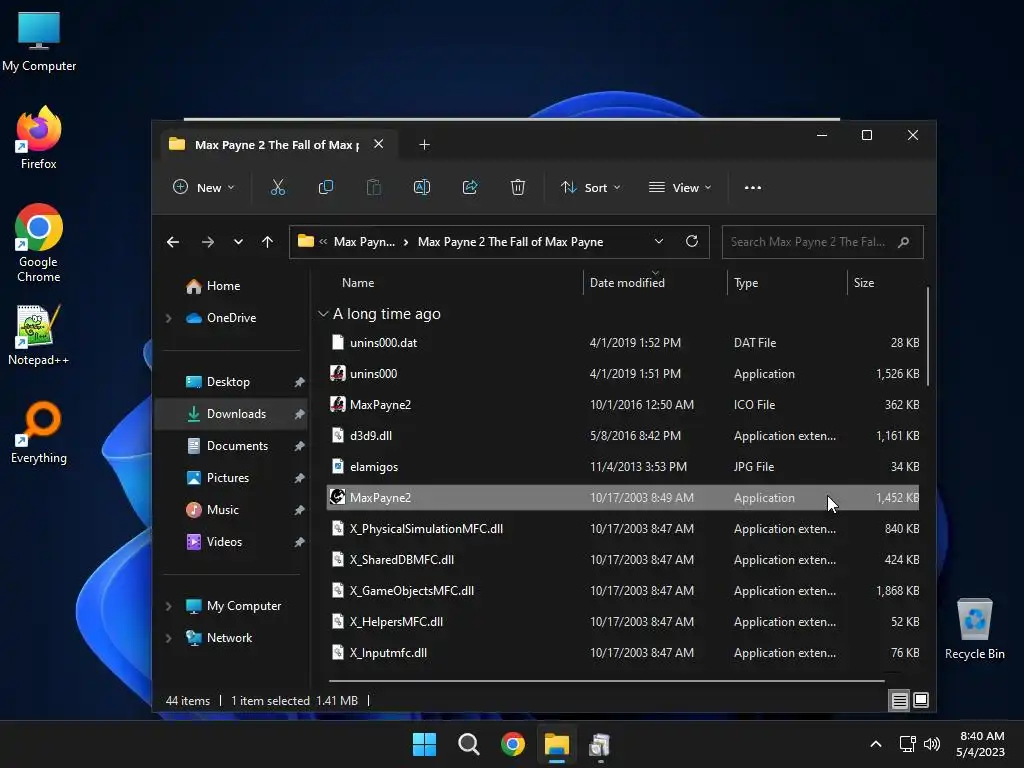The image size is (1024, 768).
Task: Close the Max Payne 2 tab
Action: coord(378,144)
